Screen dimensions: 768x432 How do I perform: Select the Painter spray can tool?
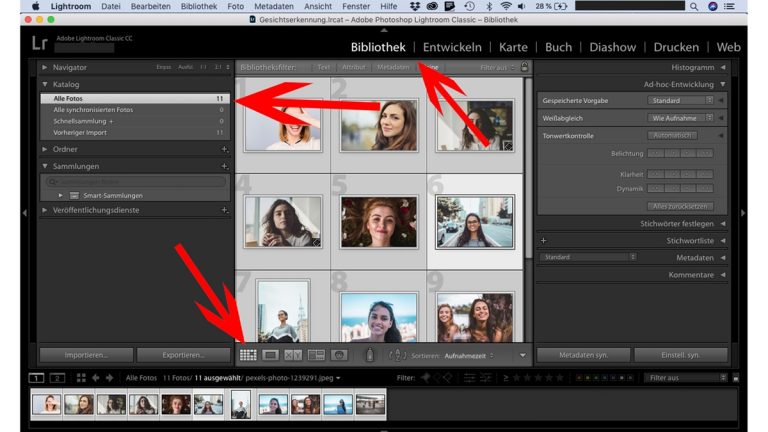coord(368,355)
